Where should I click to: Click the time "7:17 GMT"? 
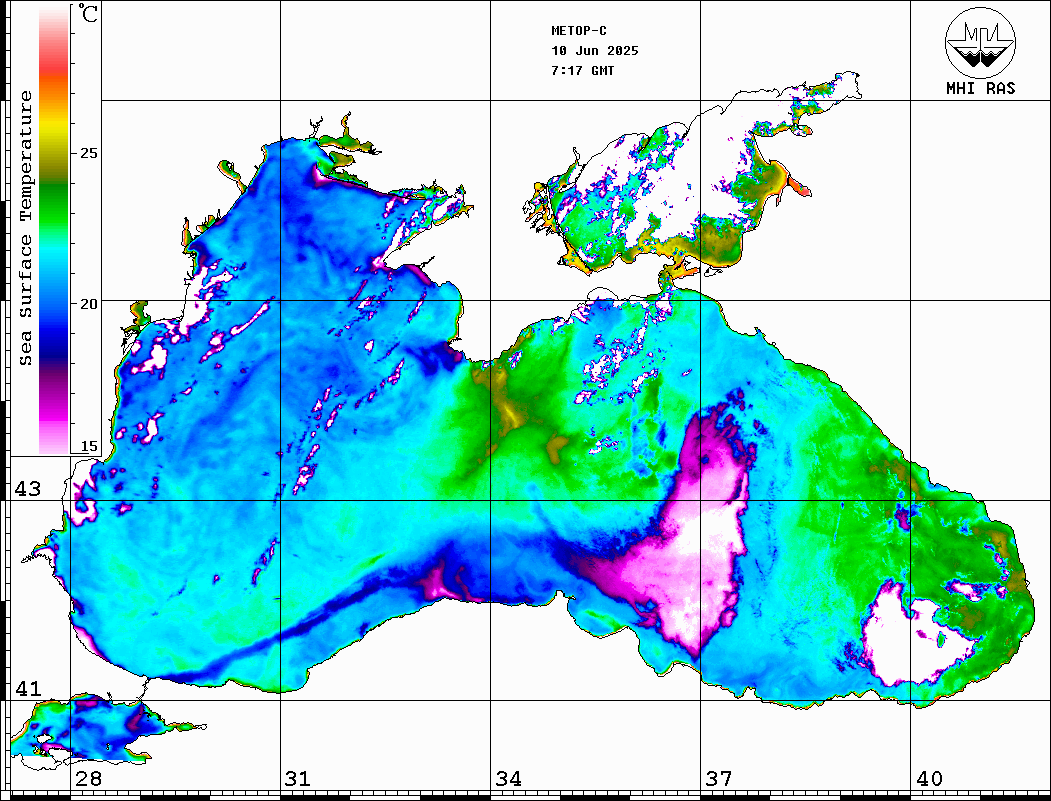coord(583,70)
